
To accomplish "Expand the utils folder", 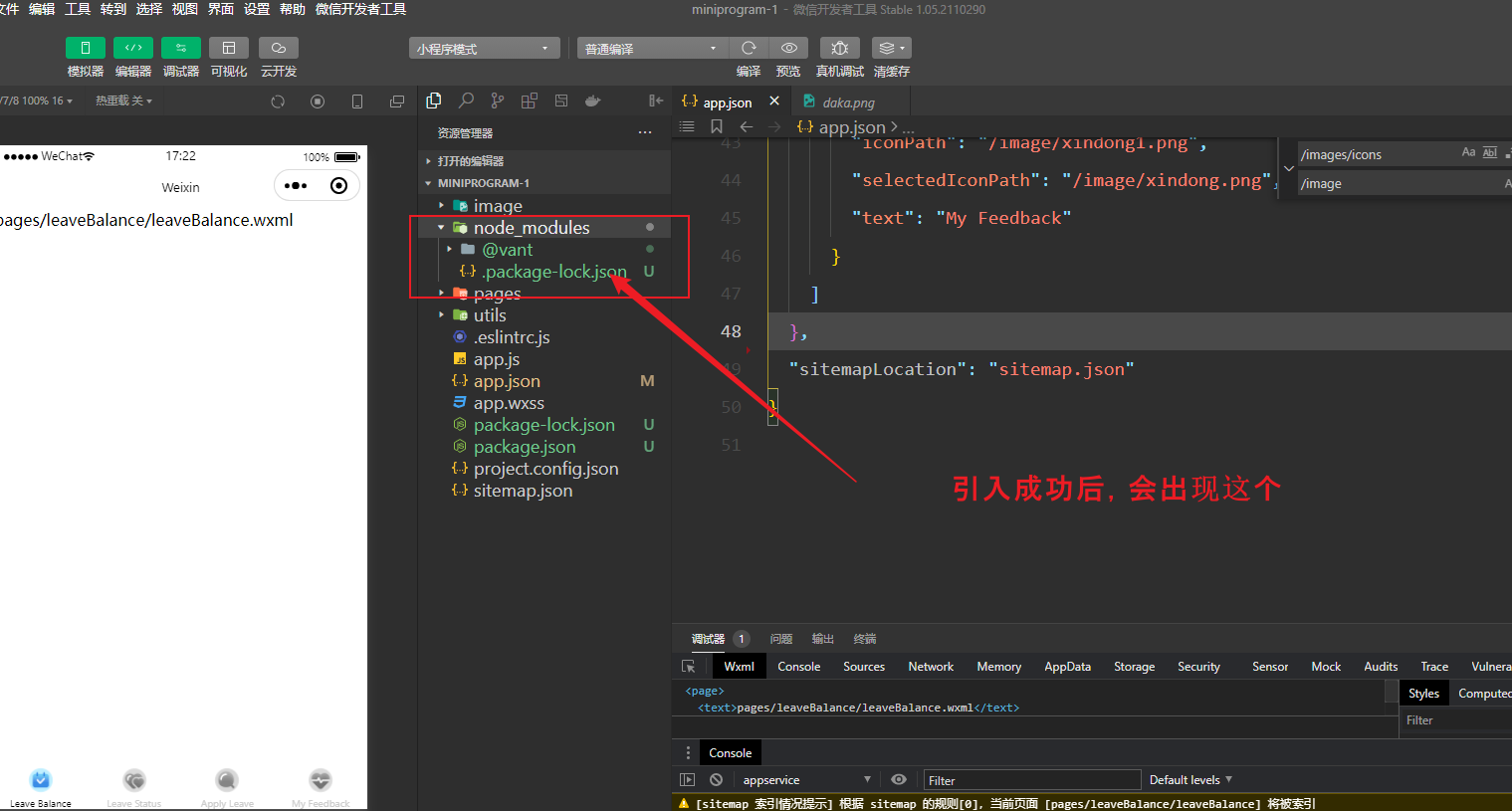I will [x=544, y=315].
